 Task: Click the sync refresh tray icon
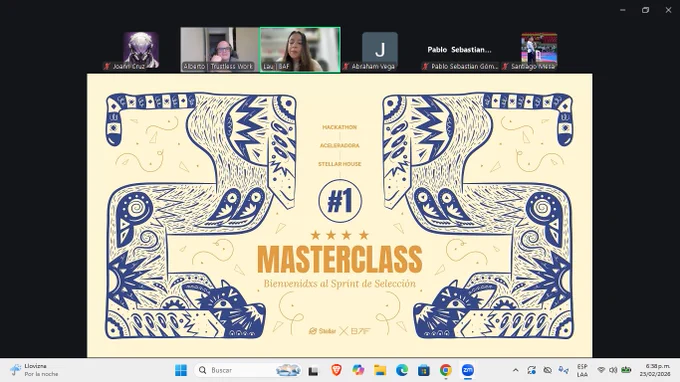point(532,370)
